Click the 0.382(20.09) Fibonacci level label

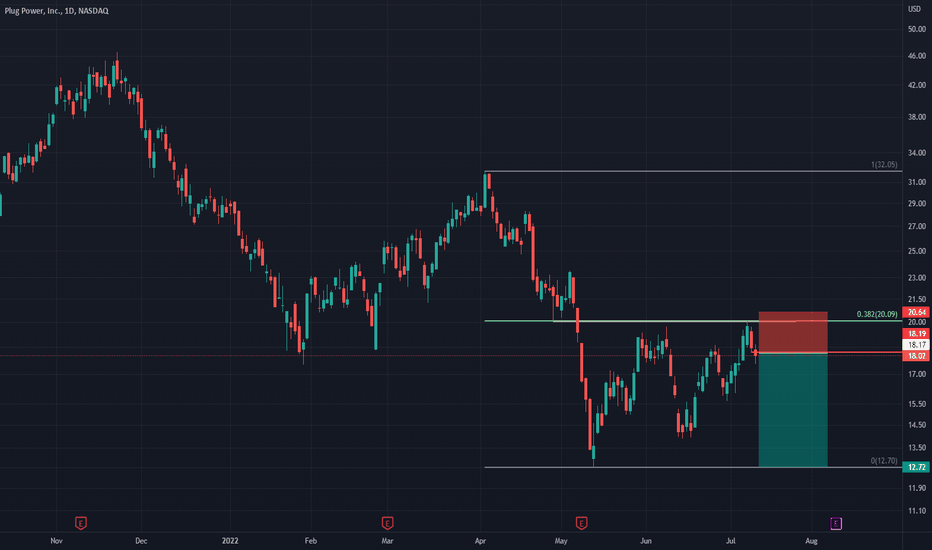877,315
